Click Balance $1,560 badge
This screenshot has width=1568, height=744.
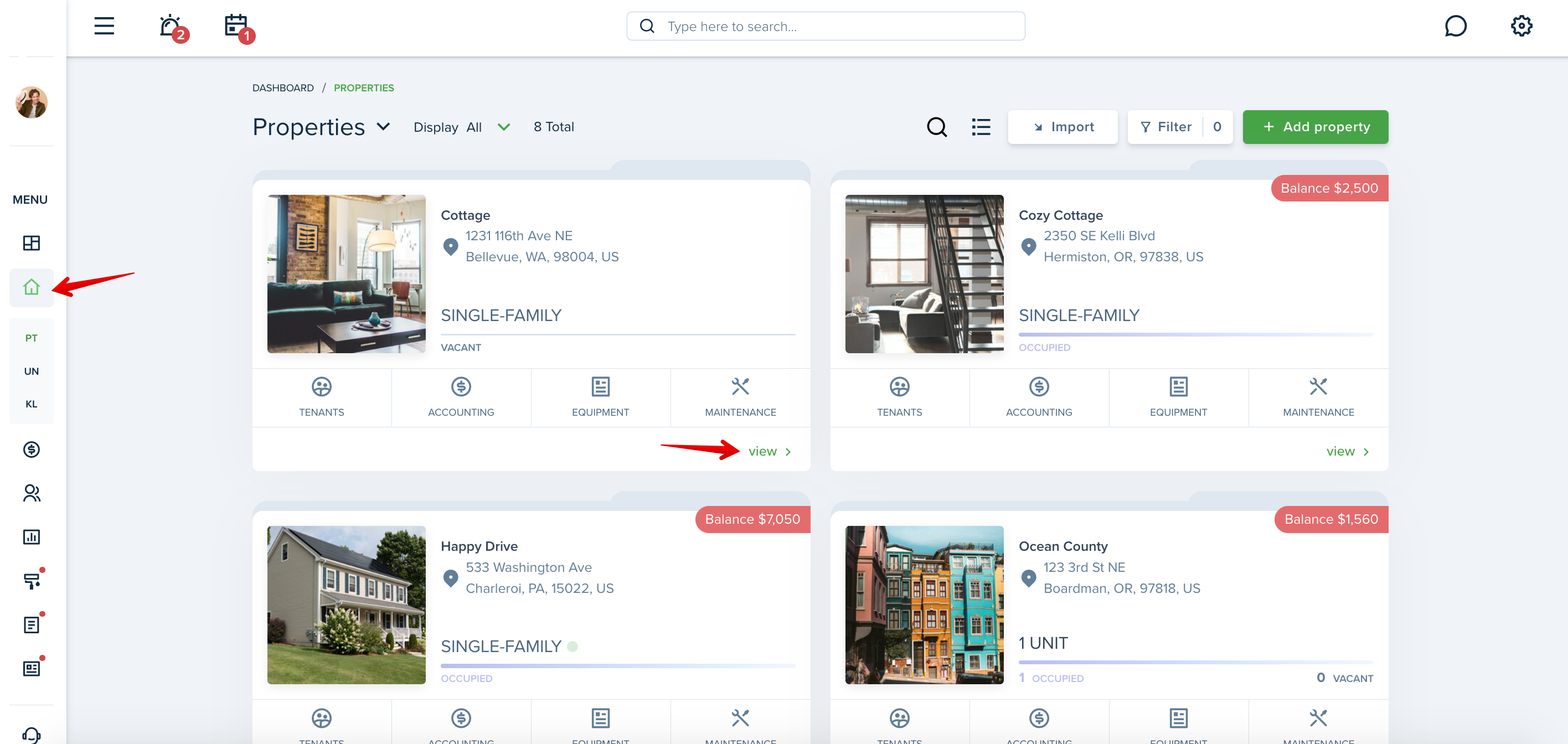(x=1331, y=519)
